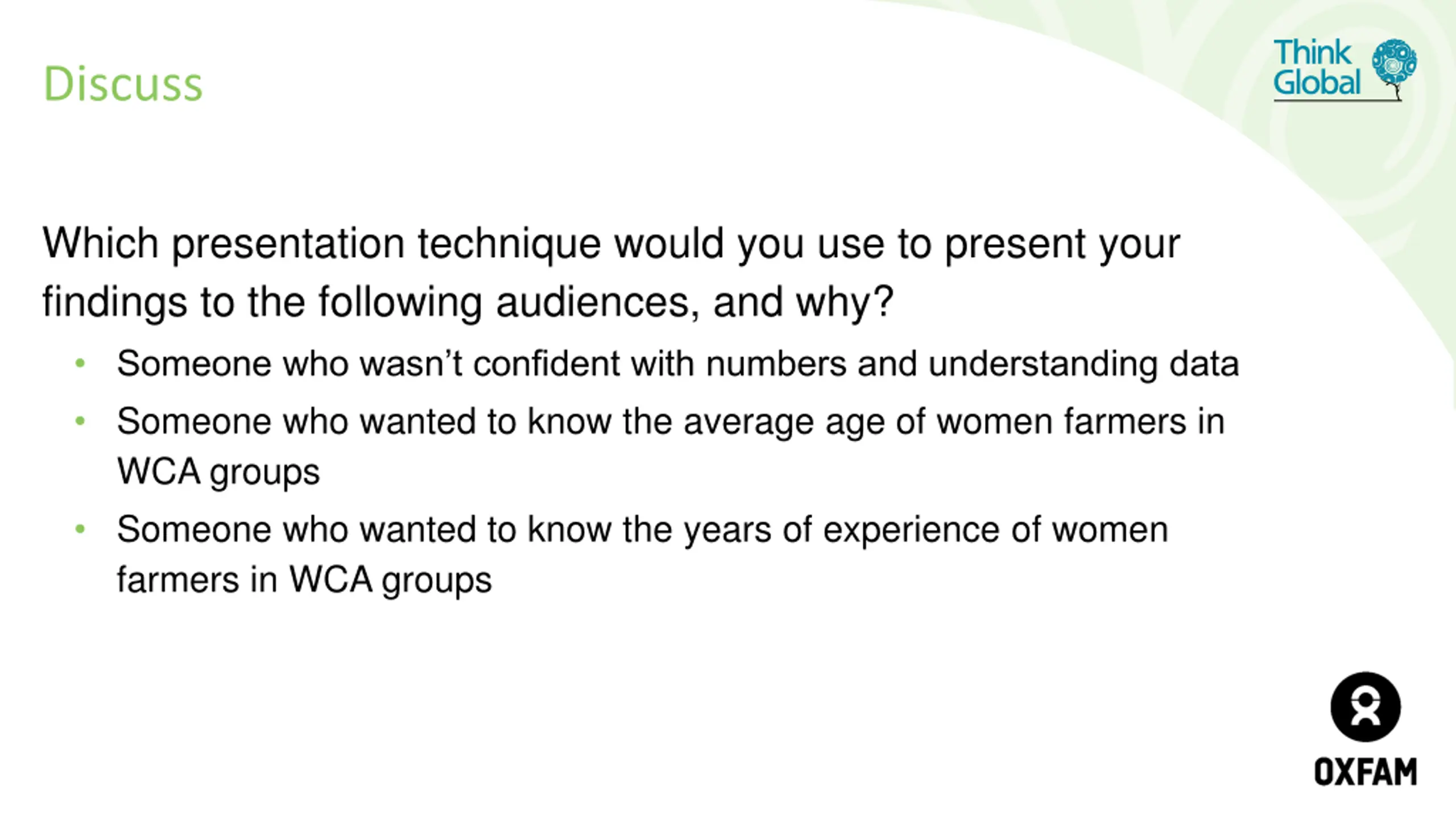Select the OXFAM wordmark below the logo
The image size is (1456, 819).
pyautogui.click(x=1366, y=772)
